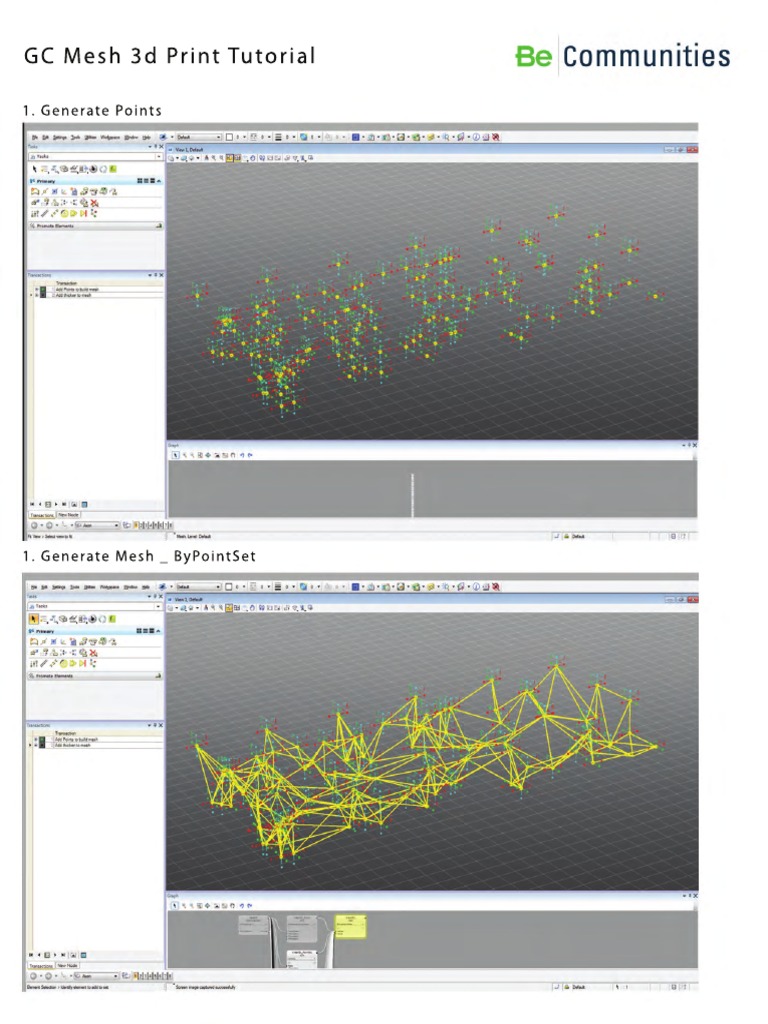Open the Workspace menu in the Generate Points window
The image size is (768, 1024).
click(x=110, y=137)
